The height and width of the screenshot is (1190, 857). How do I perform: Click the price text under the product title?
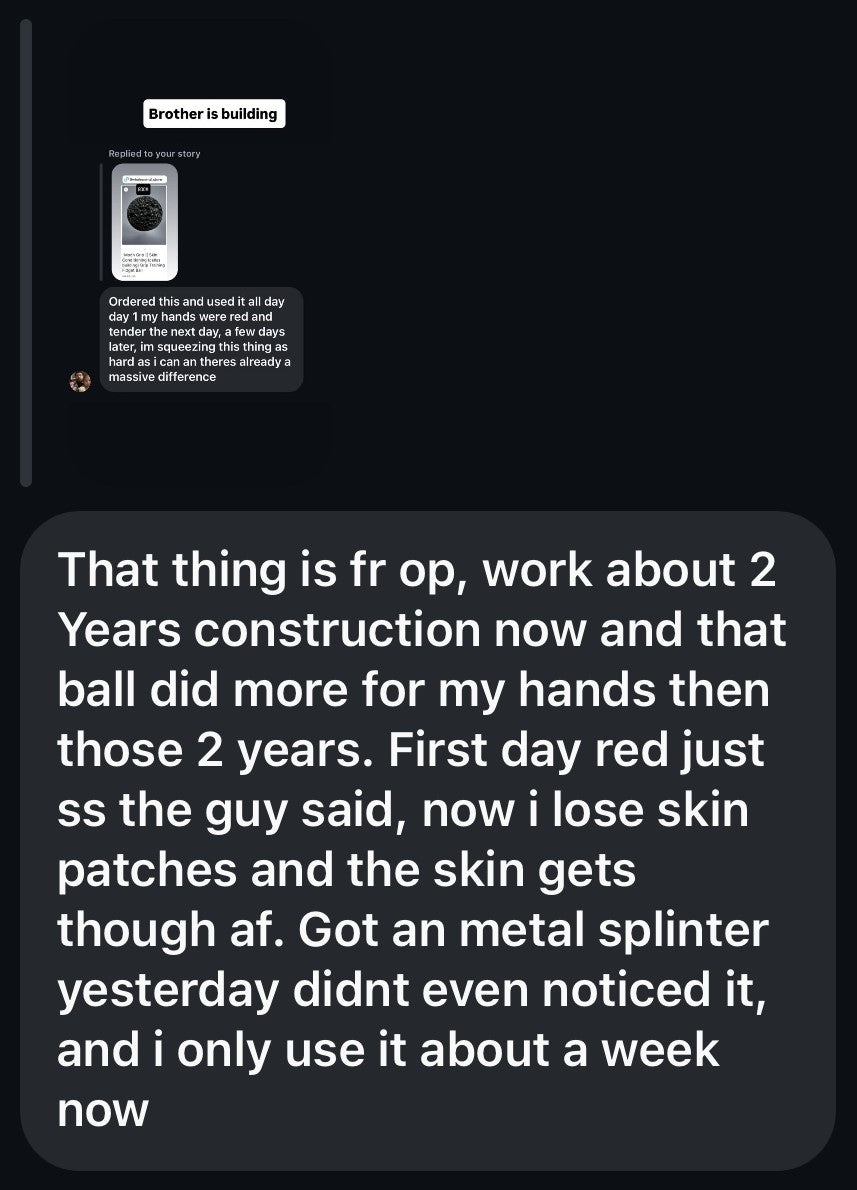click(x=127, y=275)
